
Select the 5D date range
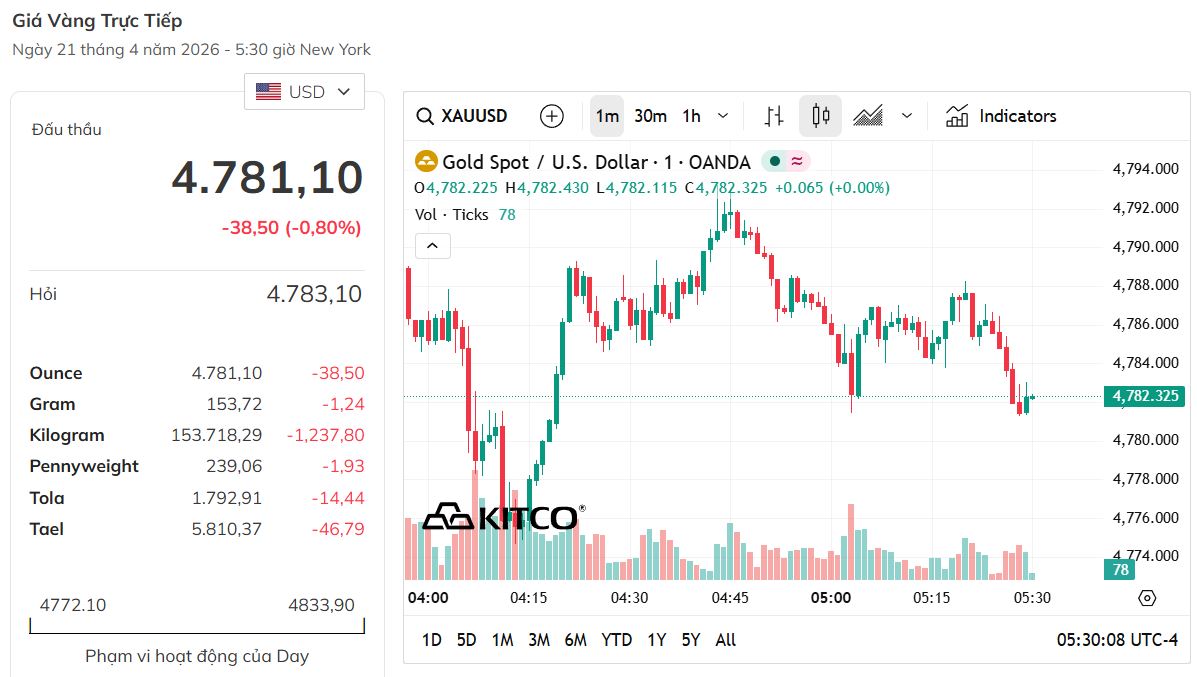[466, 640]
